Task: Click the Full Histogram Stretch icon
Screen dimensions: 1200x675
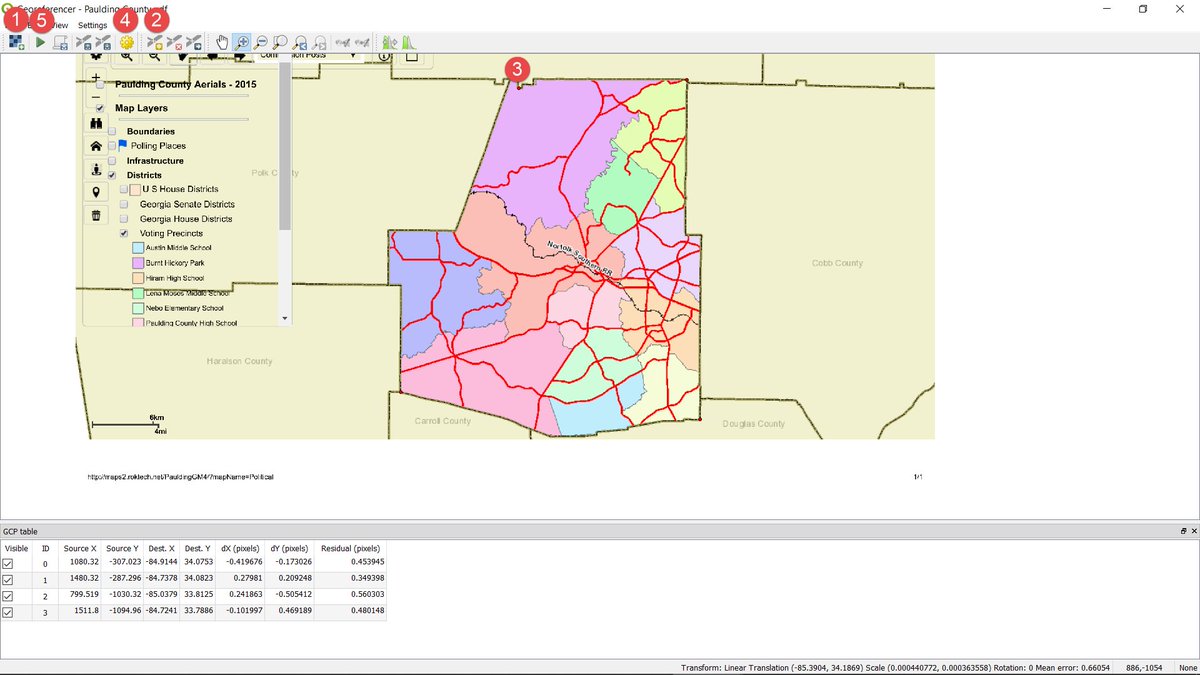Action: click(390, 42)
